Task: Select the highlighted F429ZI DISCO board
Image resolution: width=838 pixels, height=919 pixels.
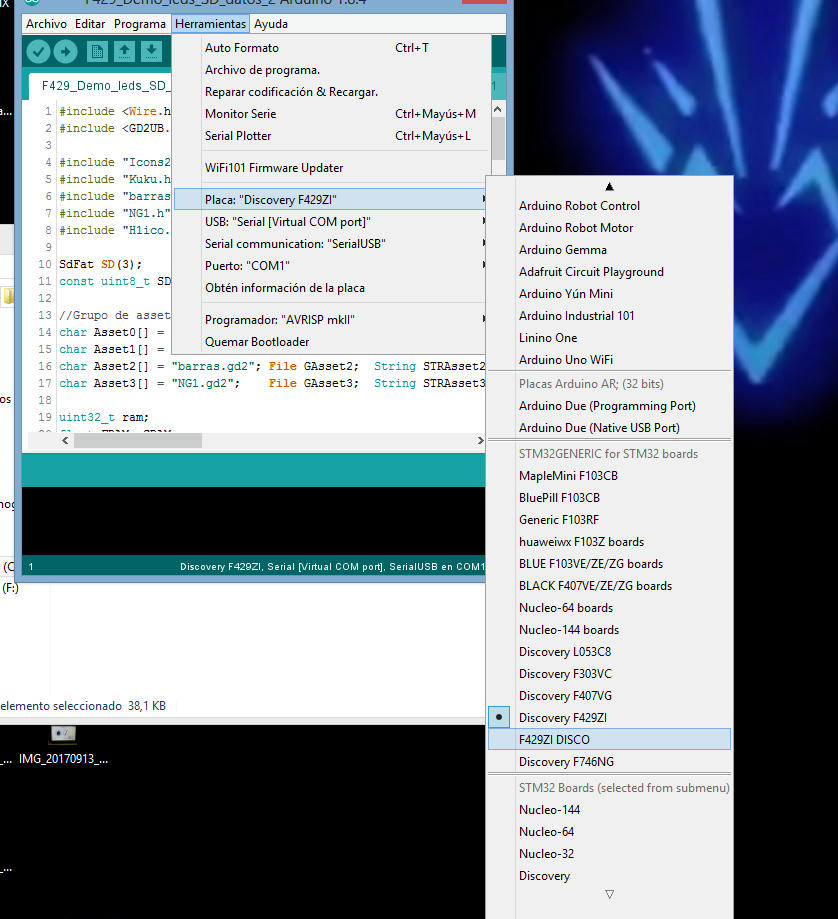Action: 609,740
